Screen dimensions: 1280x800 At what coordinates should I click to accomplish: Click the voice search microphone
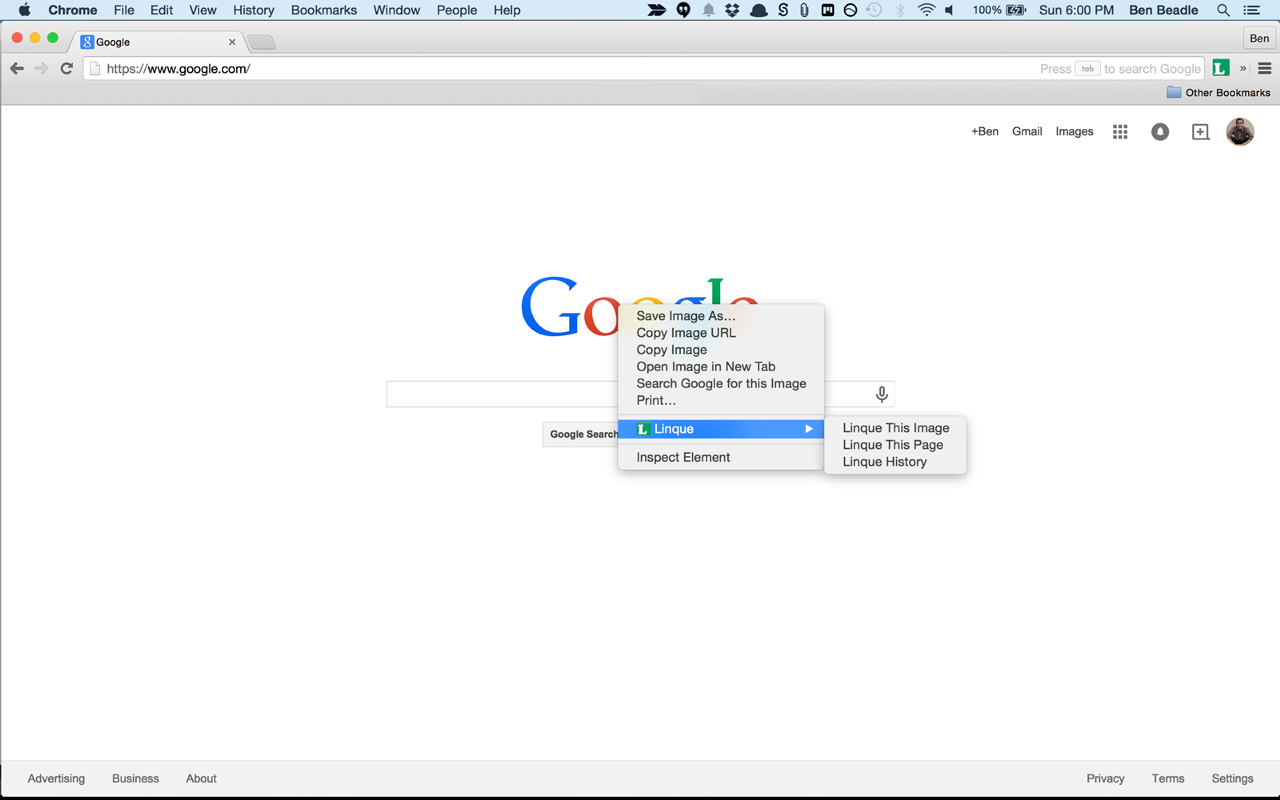click(x=881, y=394)
